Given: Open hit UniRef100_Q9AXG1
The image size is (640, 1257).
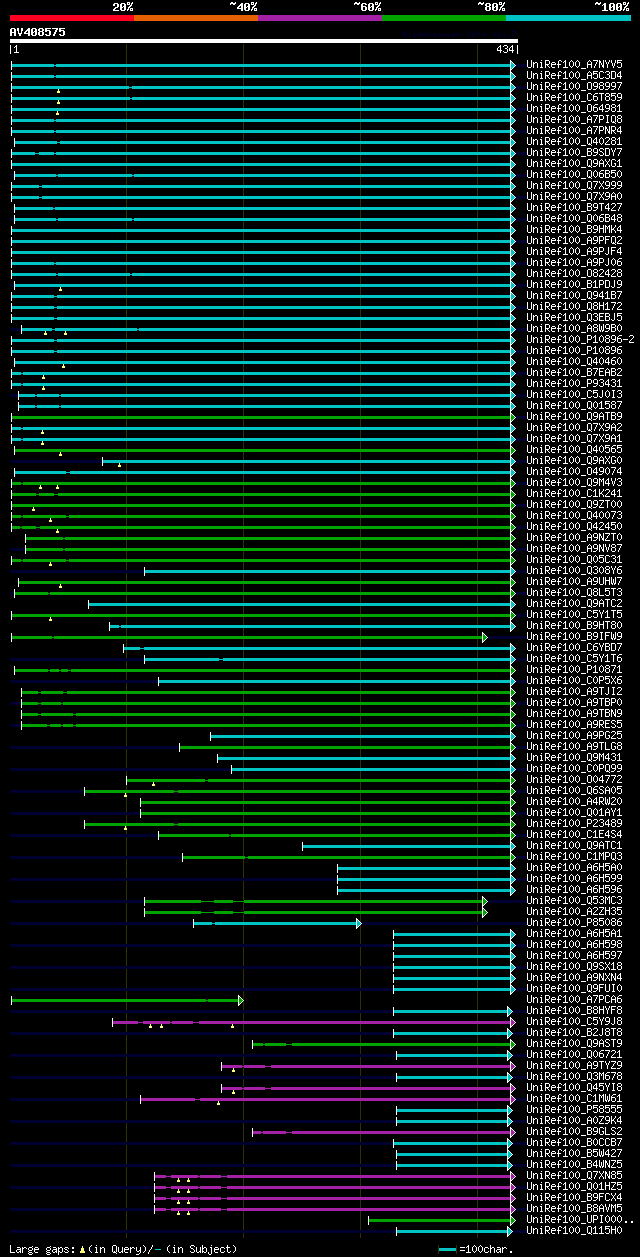Looking at the screenshot, I should (x=573, y=163).
